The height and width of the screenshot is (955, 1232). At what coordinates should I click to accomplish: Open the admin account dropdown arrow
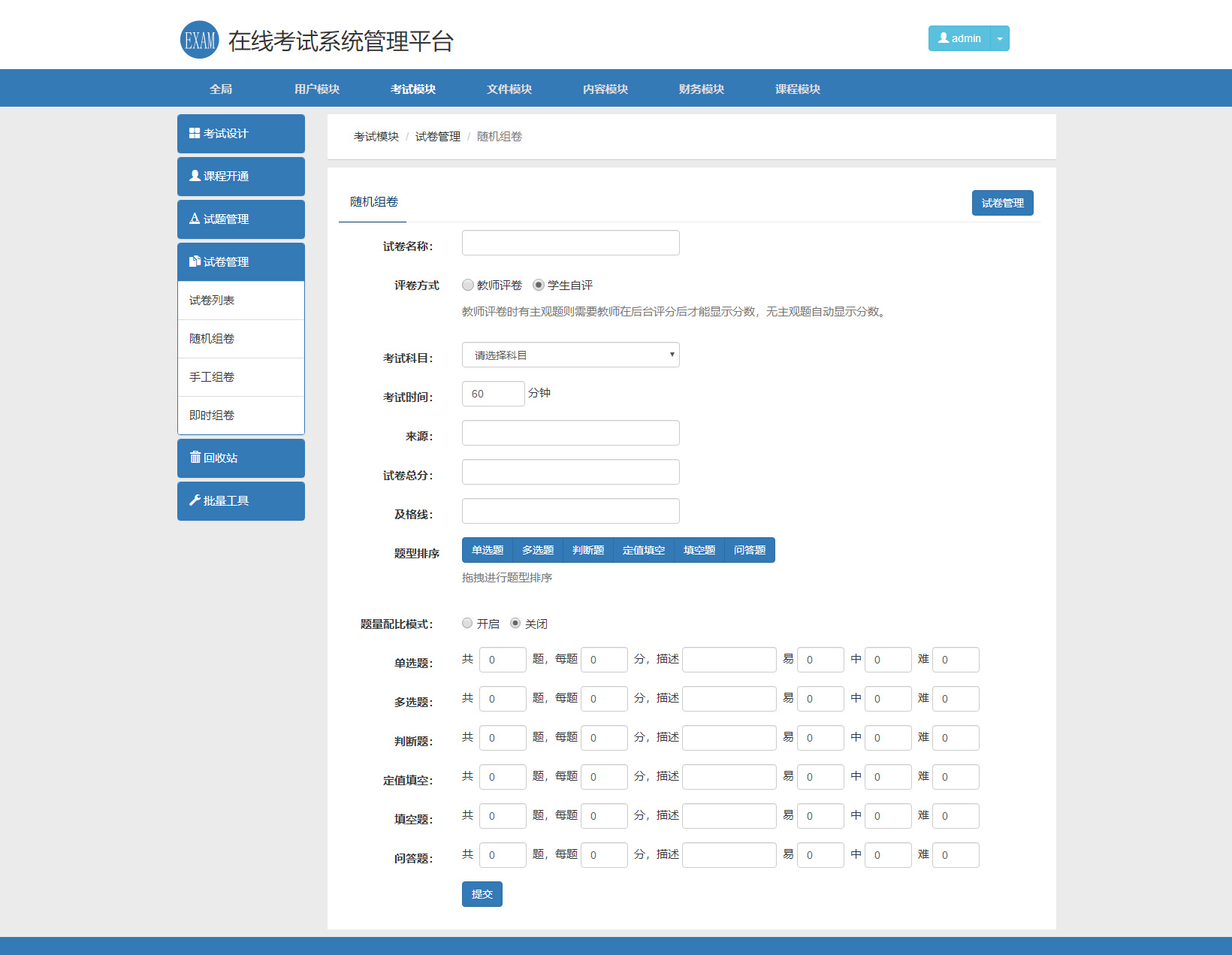(999, 38)
